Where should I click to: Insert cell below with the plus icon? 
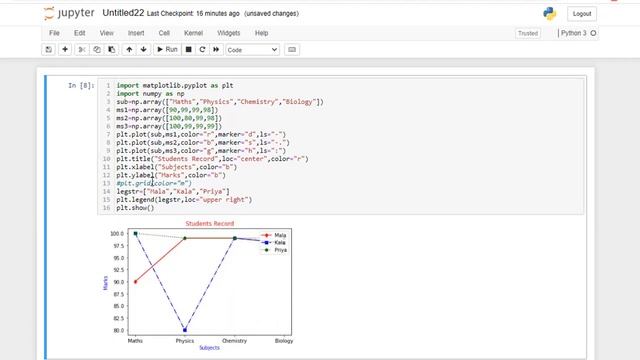[x=65, y=50]
